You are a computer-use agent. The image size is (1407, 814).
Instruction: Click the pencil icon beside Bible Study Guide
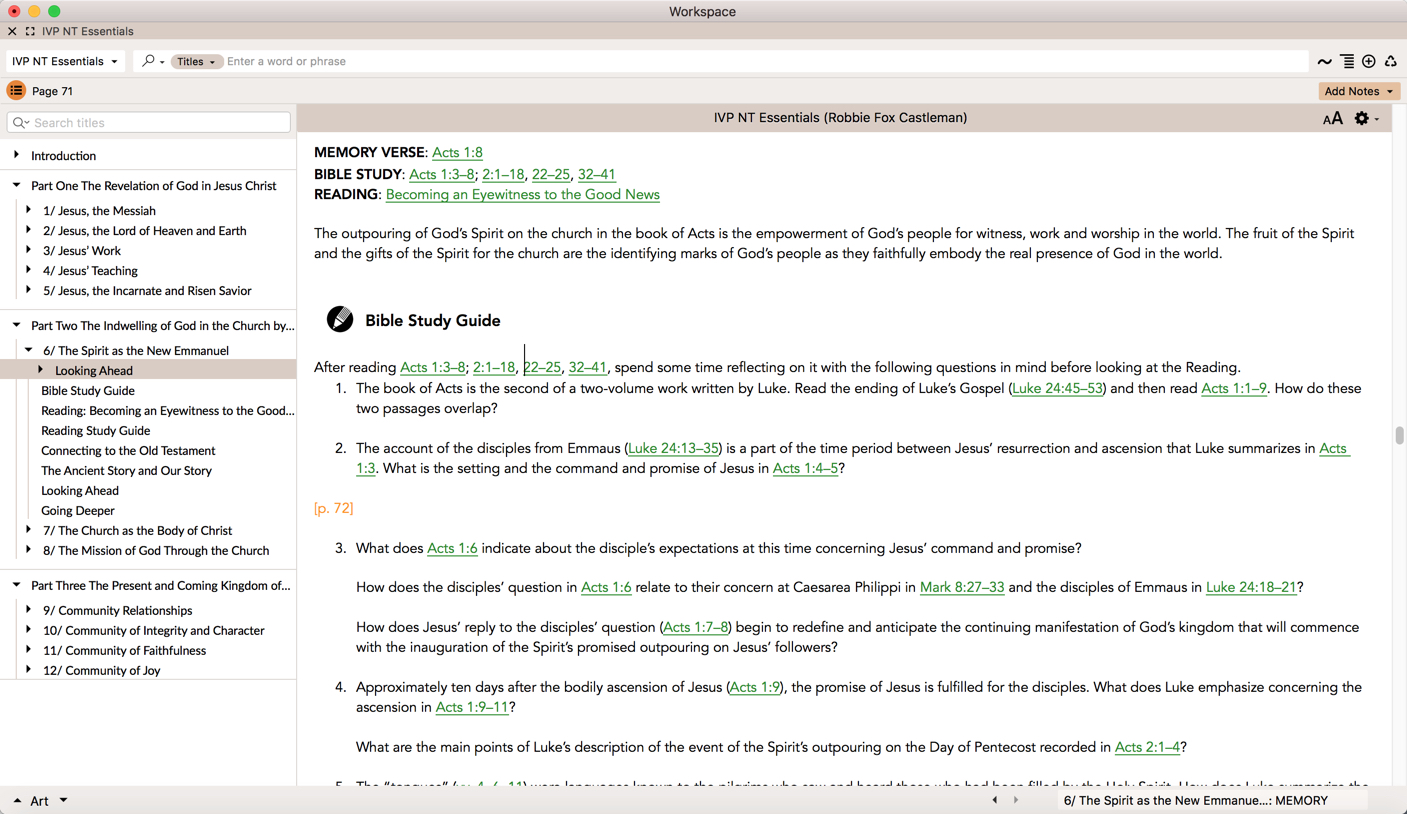point(340,319)
